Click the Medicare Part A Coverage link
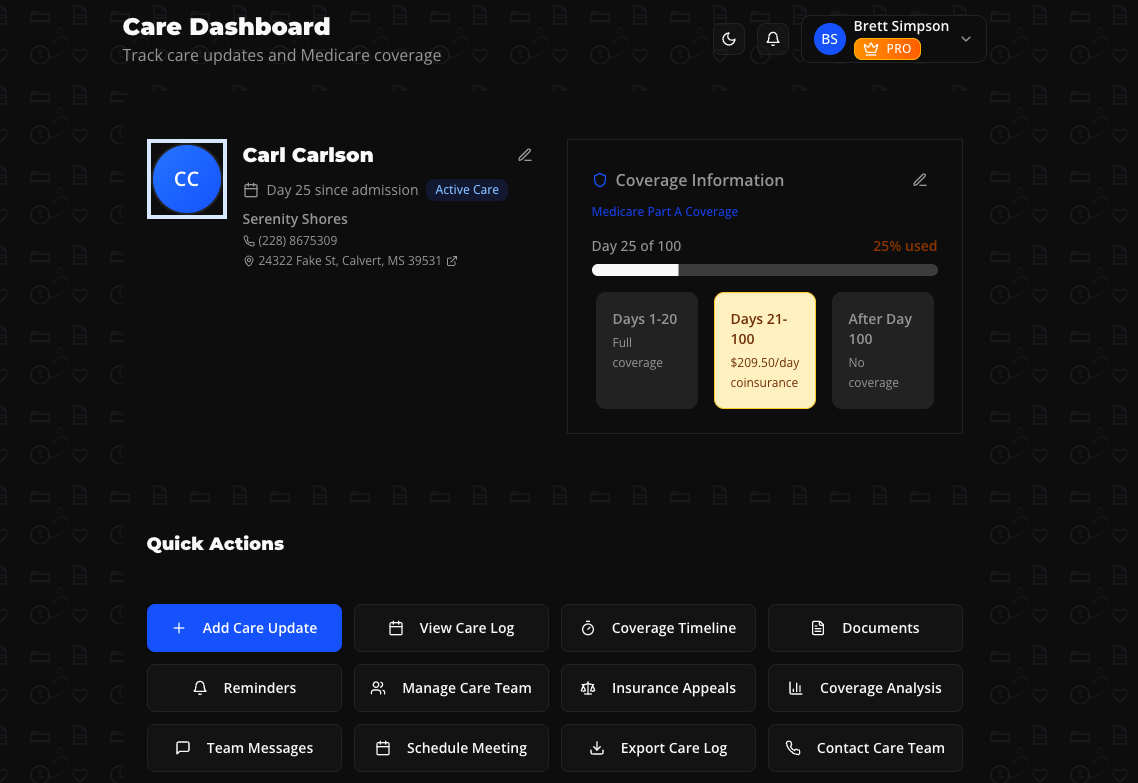Screen dimensions: 1138x783 click(664, 212)
